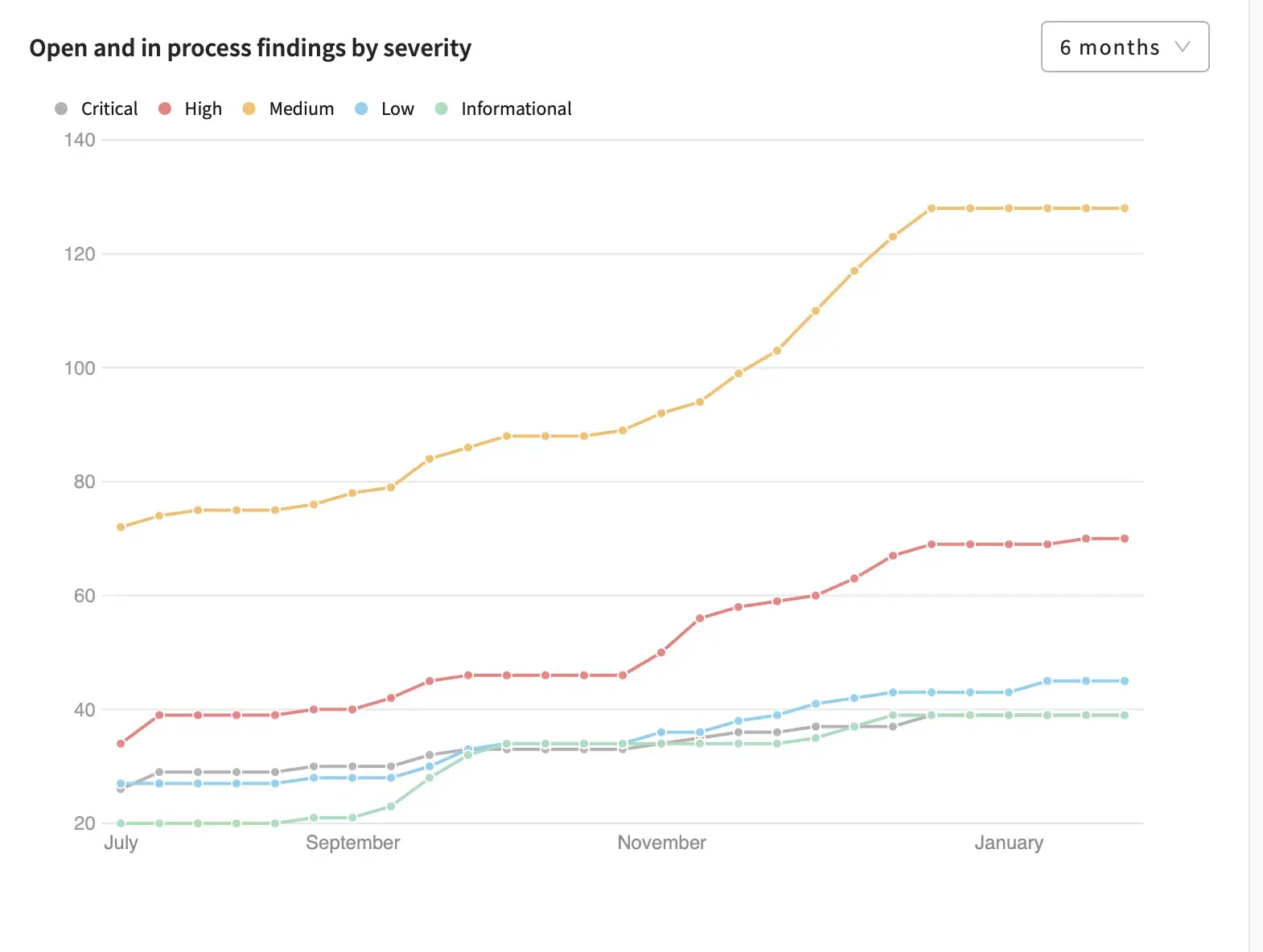Click the first High data point at July
1263x952 pixels.
121,744
